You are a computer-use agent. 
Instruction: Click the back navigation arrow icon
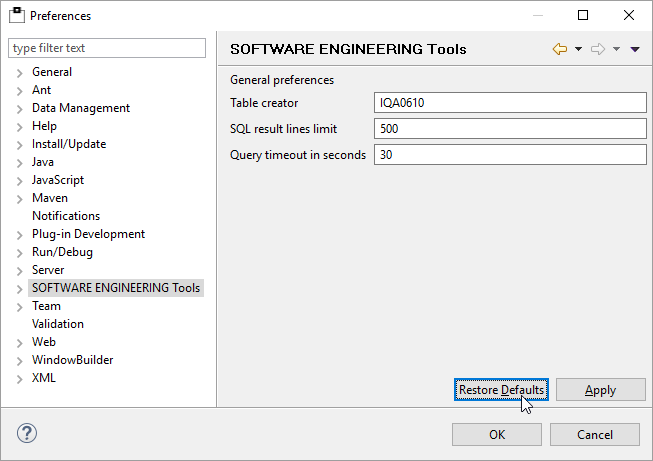click(x=559, y=49)
